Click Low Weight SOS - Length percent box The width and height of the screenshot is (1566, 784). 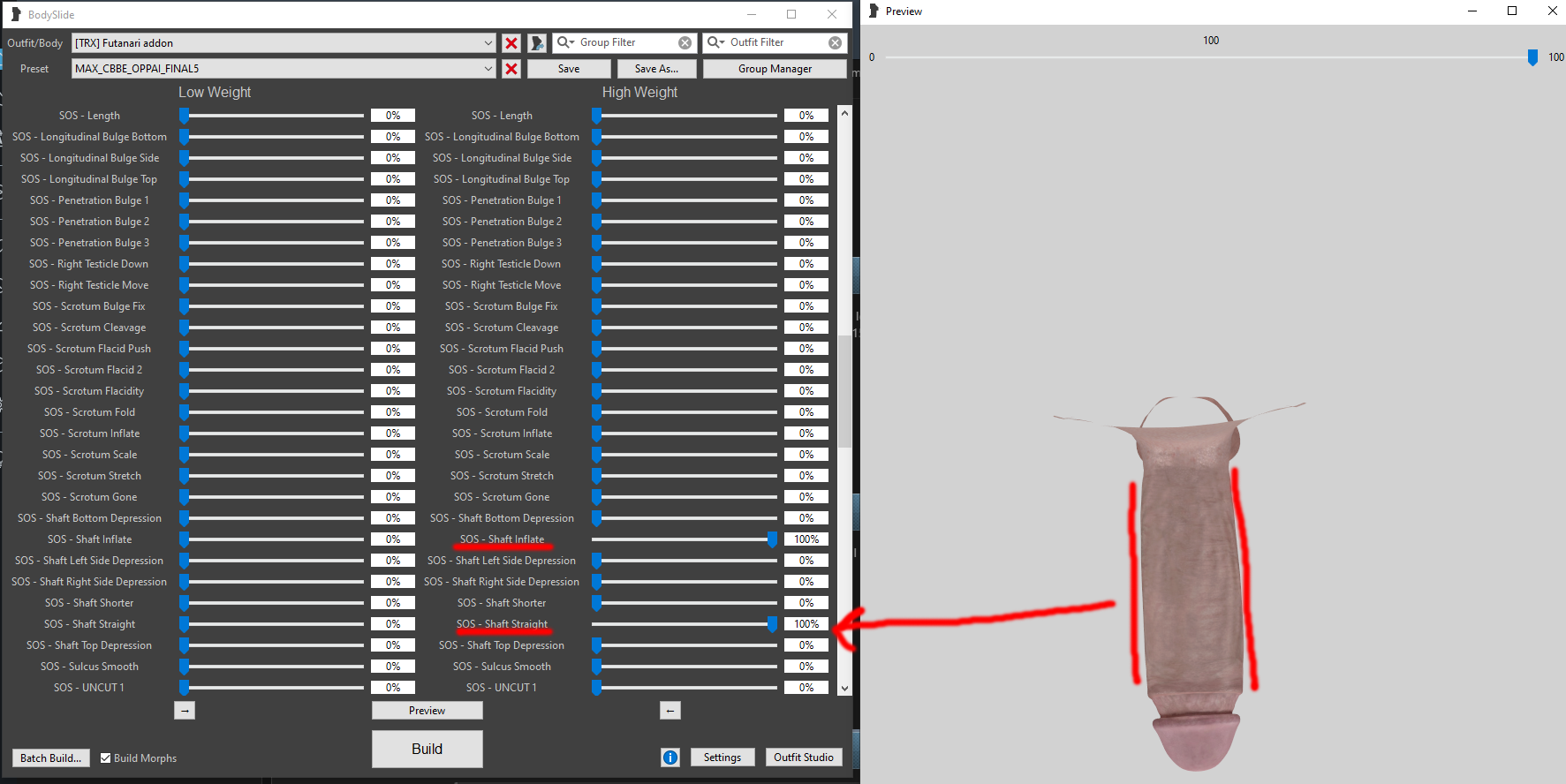393,116
